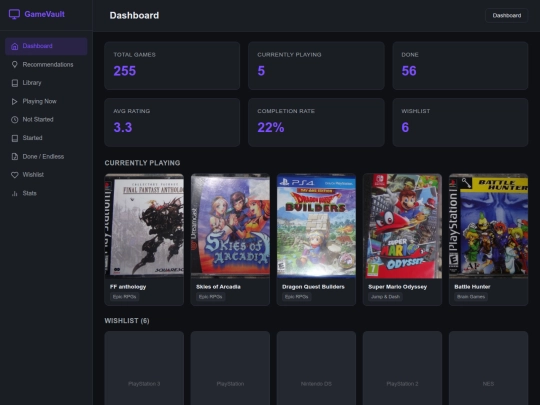
Task: Open the NES wishlist card
Action: [x=489, y=368]
